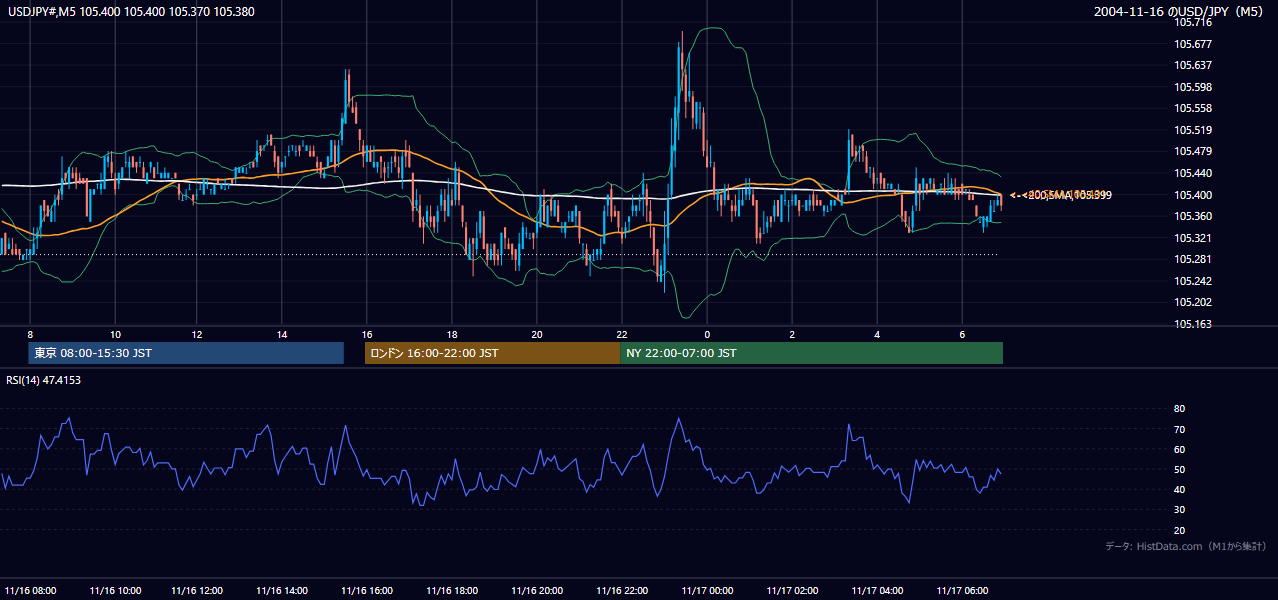Click the 11/16 14:00 bottom time label
Screen dimensions: 1278x600
pyautogui.click(x=282, y=590)
